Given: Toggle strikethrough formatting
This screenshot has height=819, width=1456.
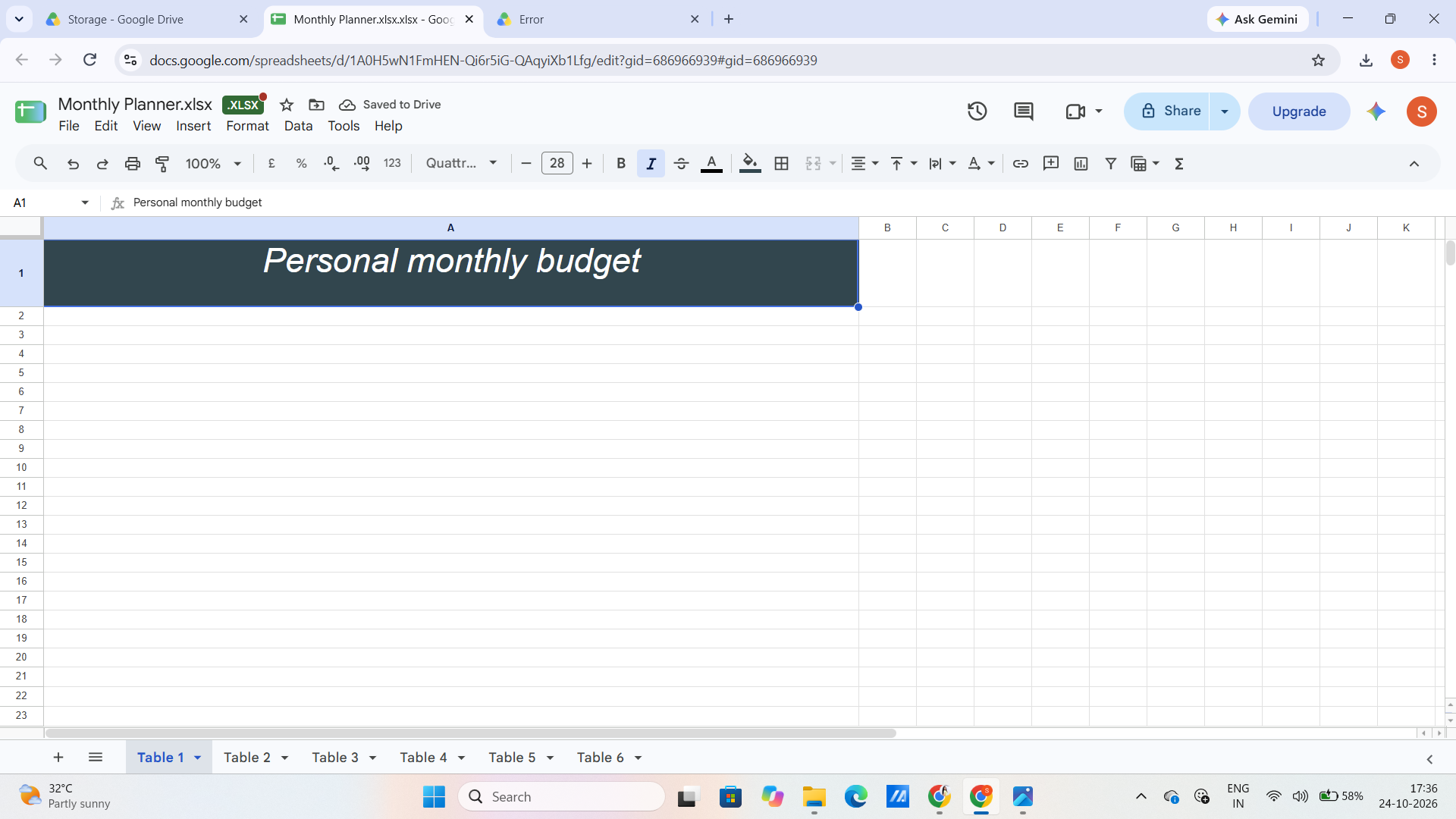Looking at the screenshot, I should pyautogui.click(x=681, y=163).
